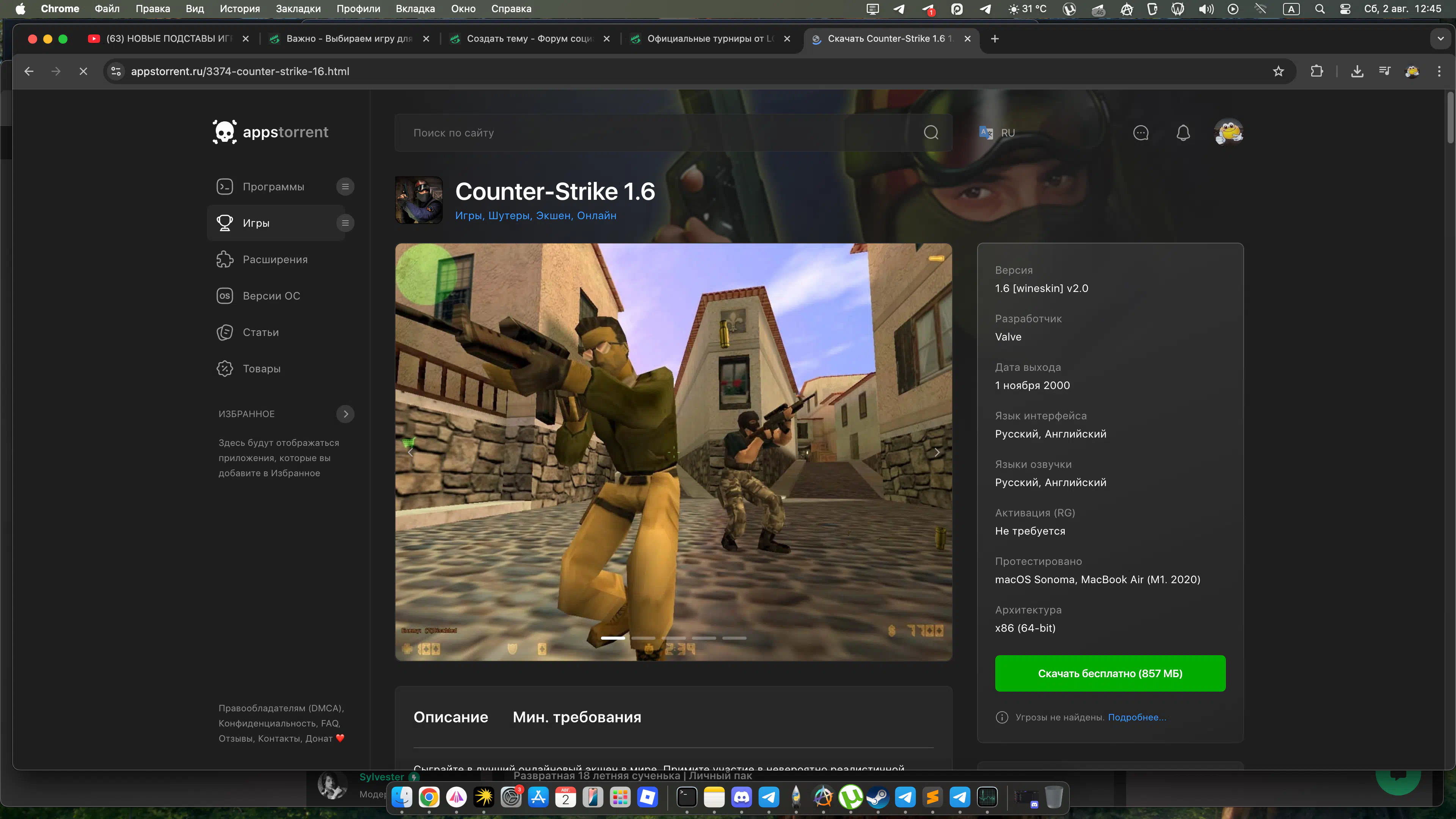Open the Закладки menu

[298, 8]
